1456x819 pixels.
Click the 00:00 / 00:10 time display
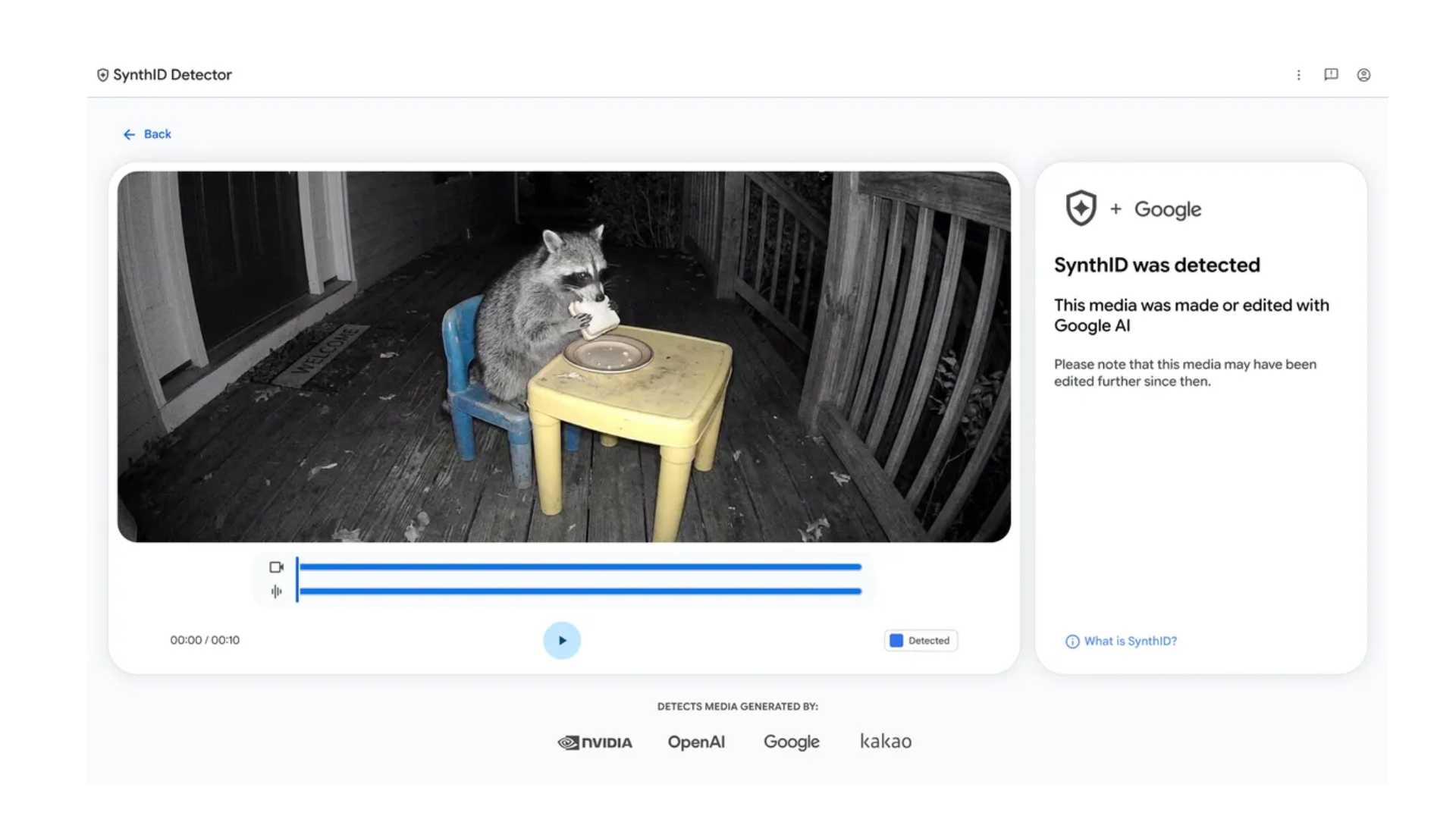click(x=205, y=640)
